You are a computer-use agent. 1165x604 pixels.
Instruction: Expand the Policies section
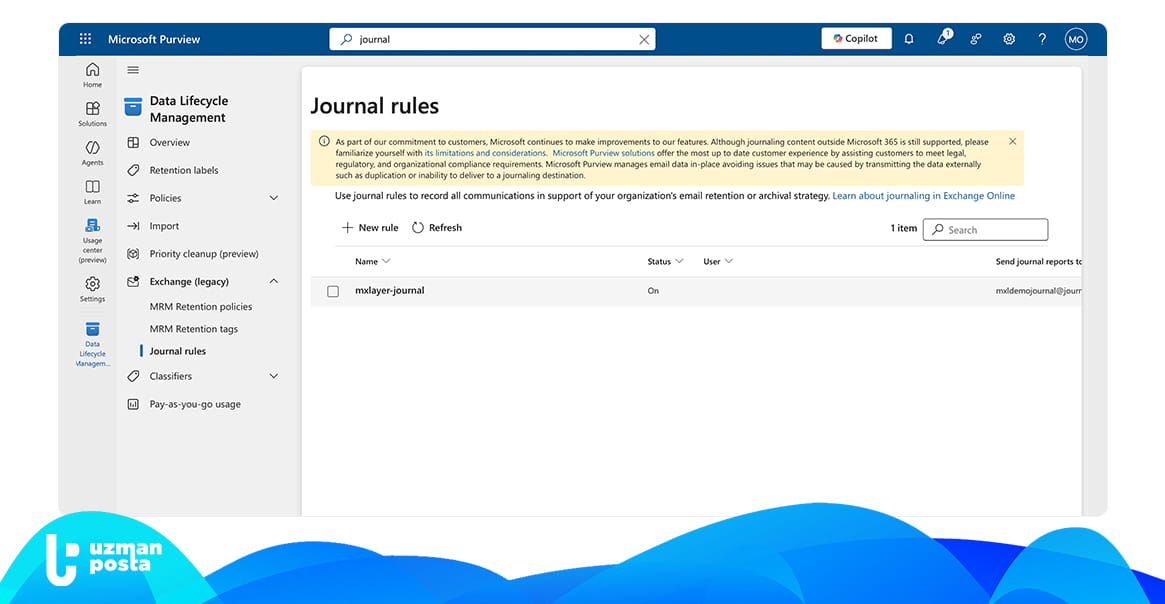(274, 198)
